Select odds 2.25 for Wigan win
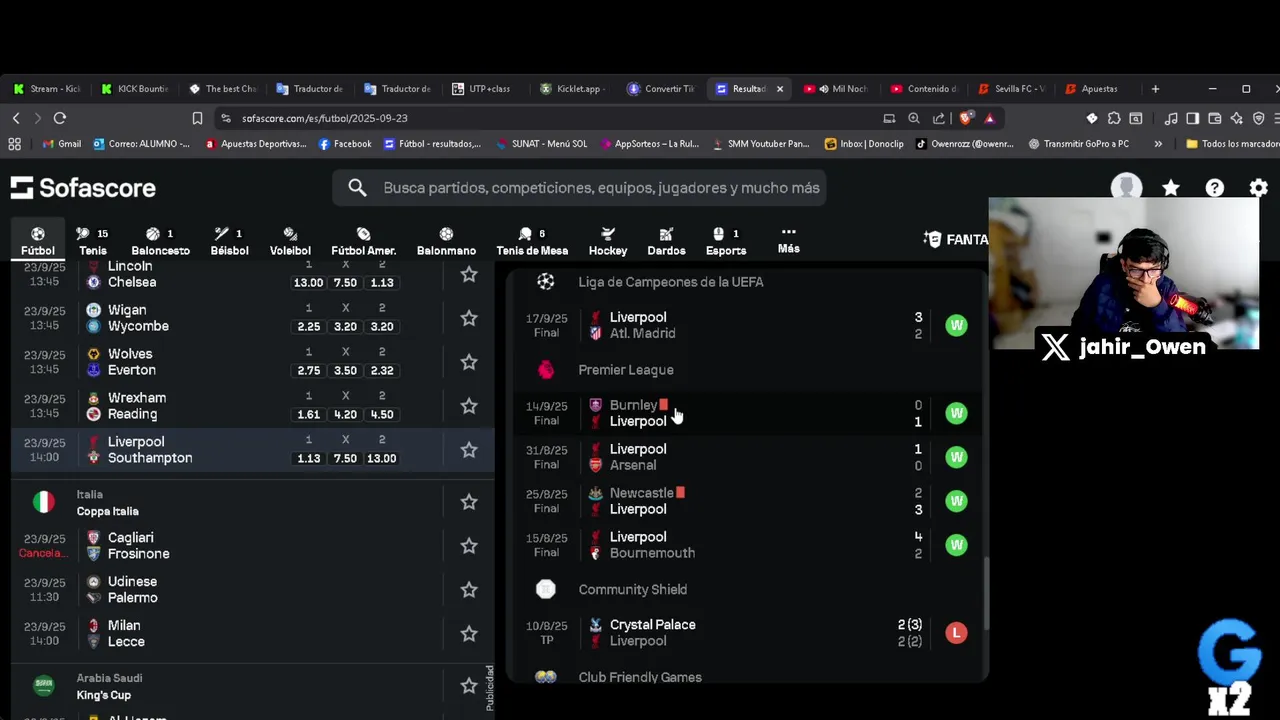Screen dimensions: 1280x720 click(309, 326)
